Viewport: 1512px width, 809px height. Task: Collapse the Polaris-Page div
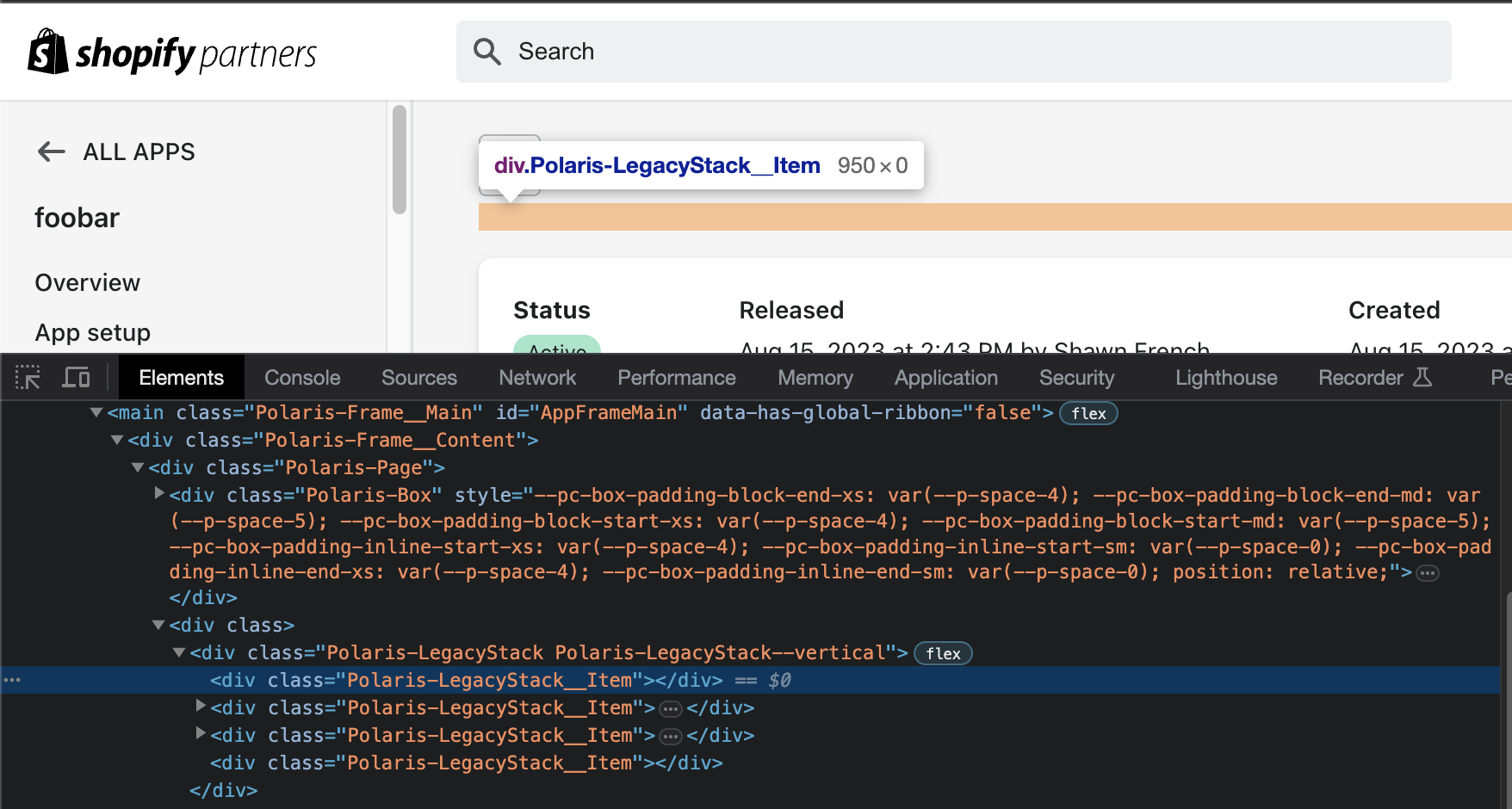point(138,467)
